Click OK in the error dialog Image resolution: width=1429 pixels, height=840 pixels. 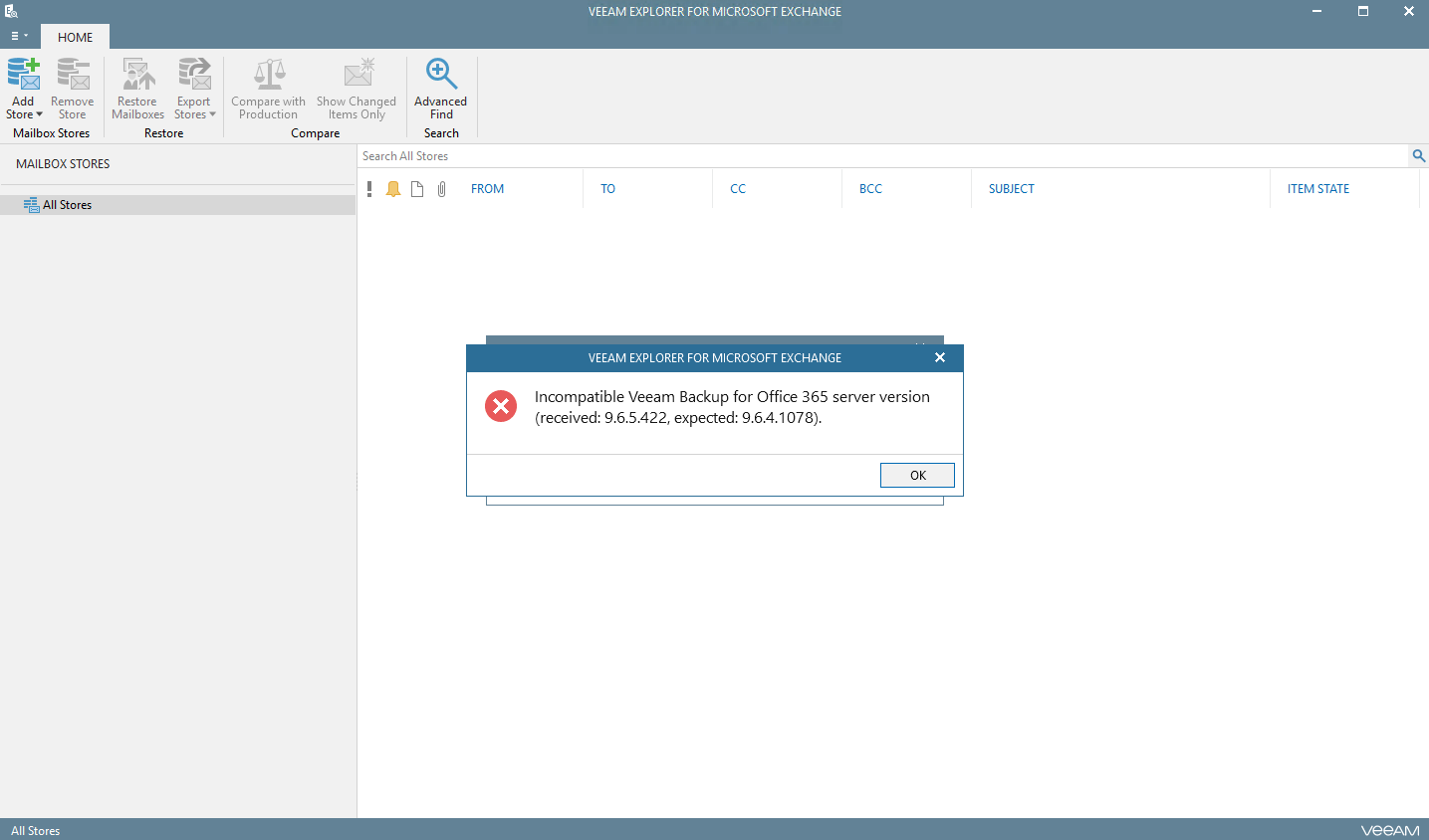917,476
